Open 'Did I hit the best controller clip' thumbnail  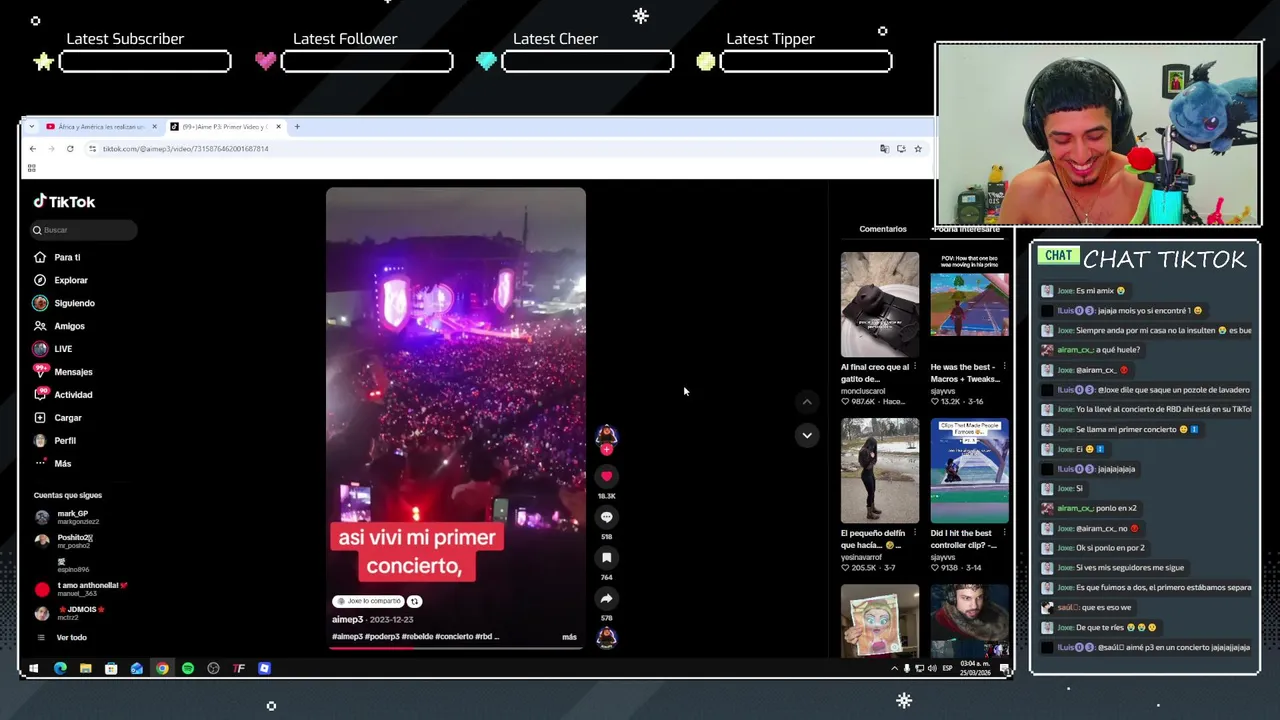[970, 471]
